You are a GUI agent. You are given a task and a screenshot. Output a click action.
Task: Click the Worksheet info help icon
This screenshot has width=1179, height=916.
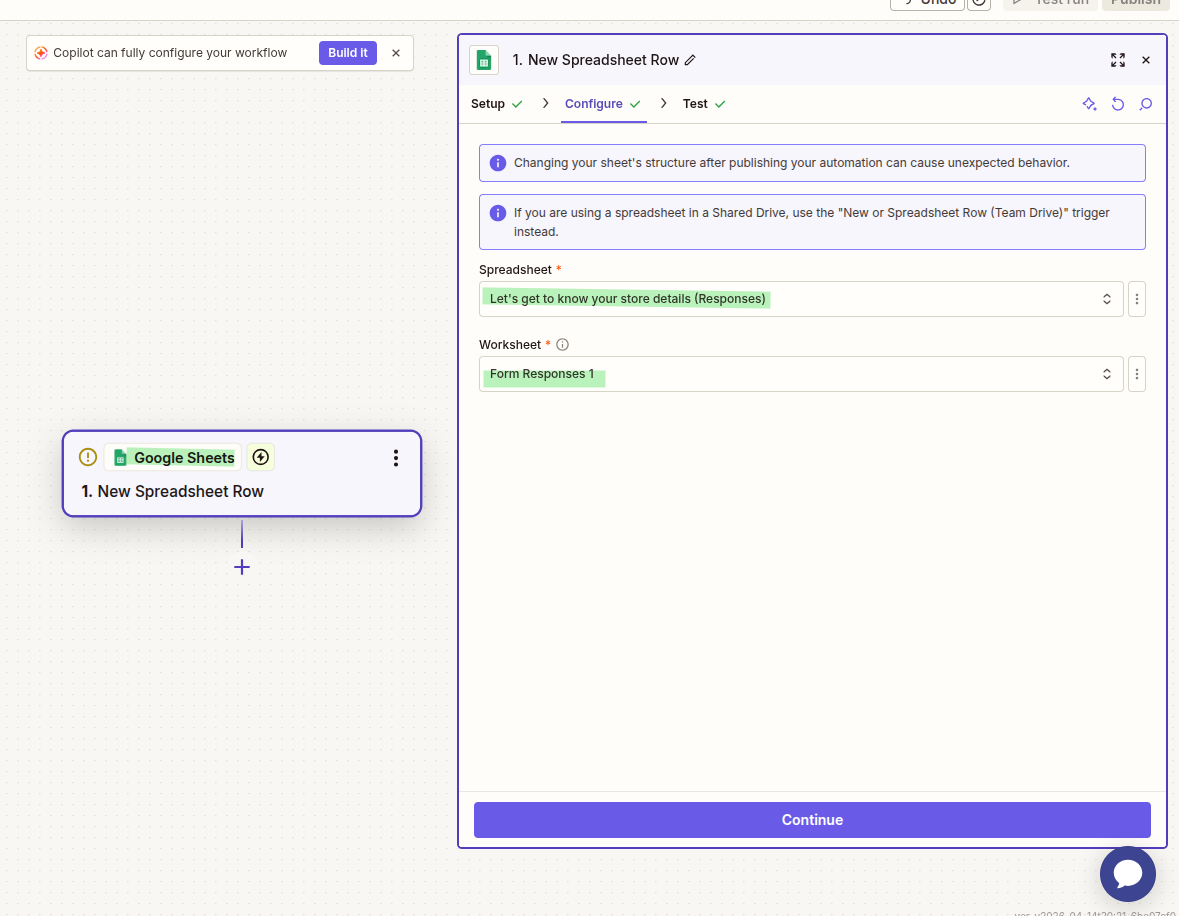pos(562,345)
